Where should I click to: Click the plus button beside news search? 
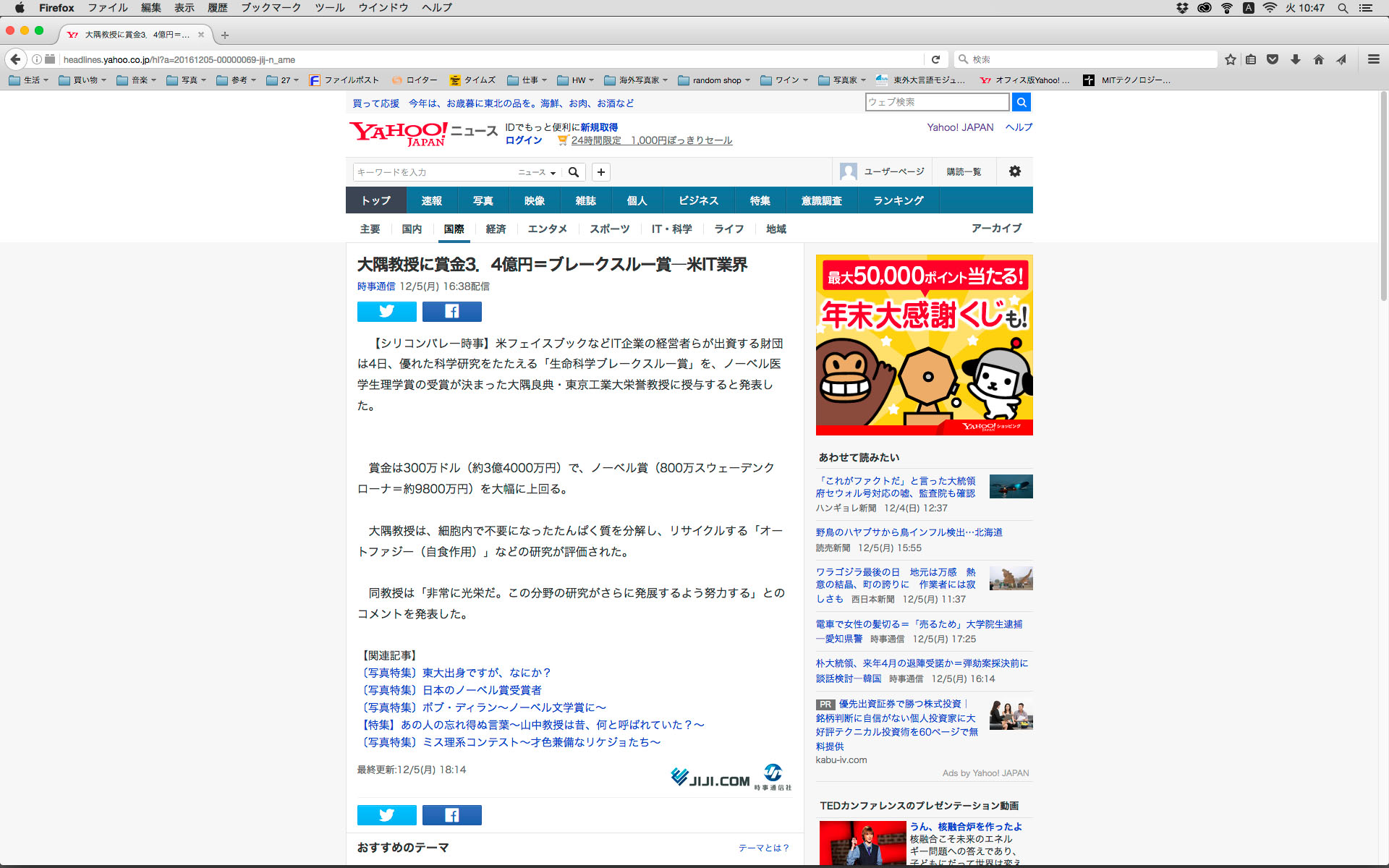tap(600, 172)
